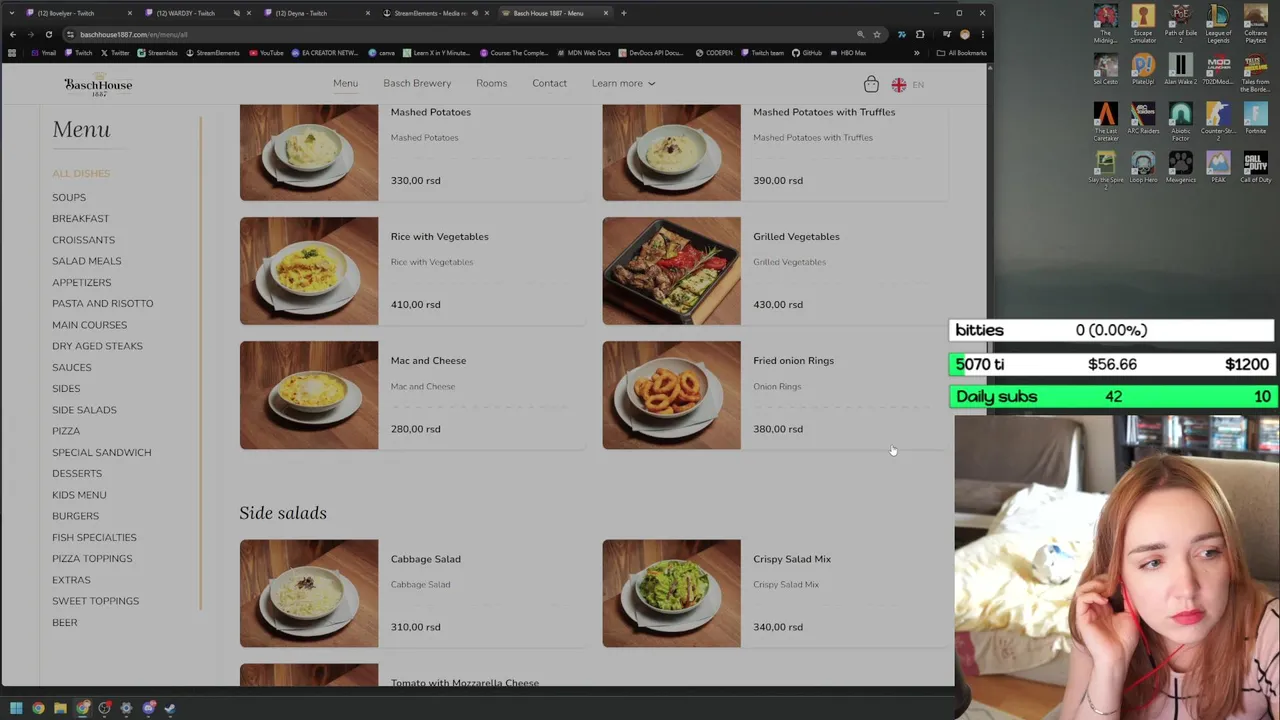
Task: Launch Fortnite desktop icon
Action: [1256, 119]
